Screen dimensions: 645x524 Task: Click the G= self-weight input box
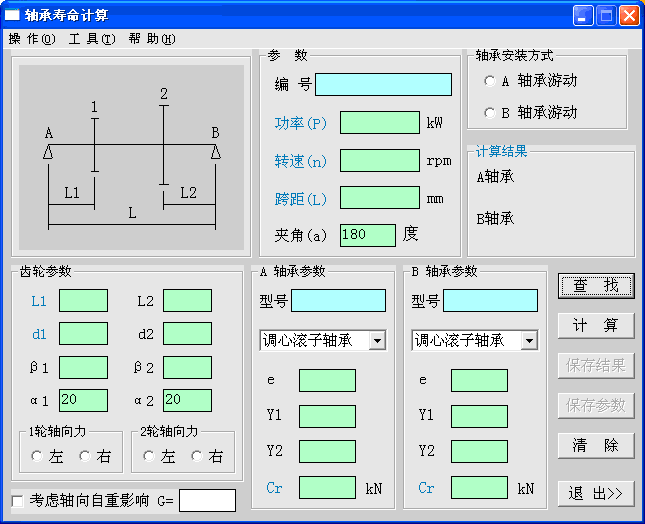[x=207, y=500]
